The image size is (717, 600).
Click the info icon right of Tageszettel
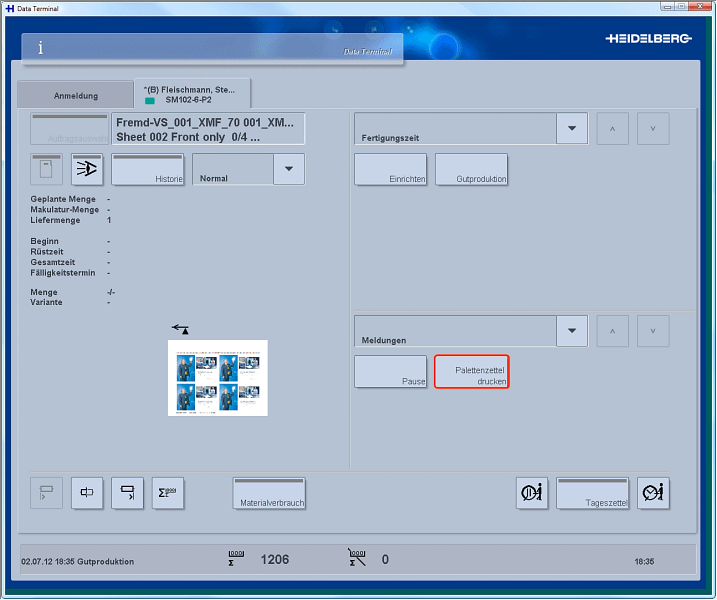652,493
